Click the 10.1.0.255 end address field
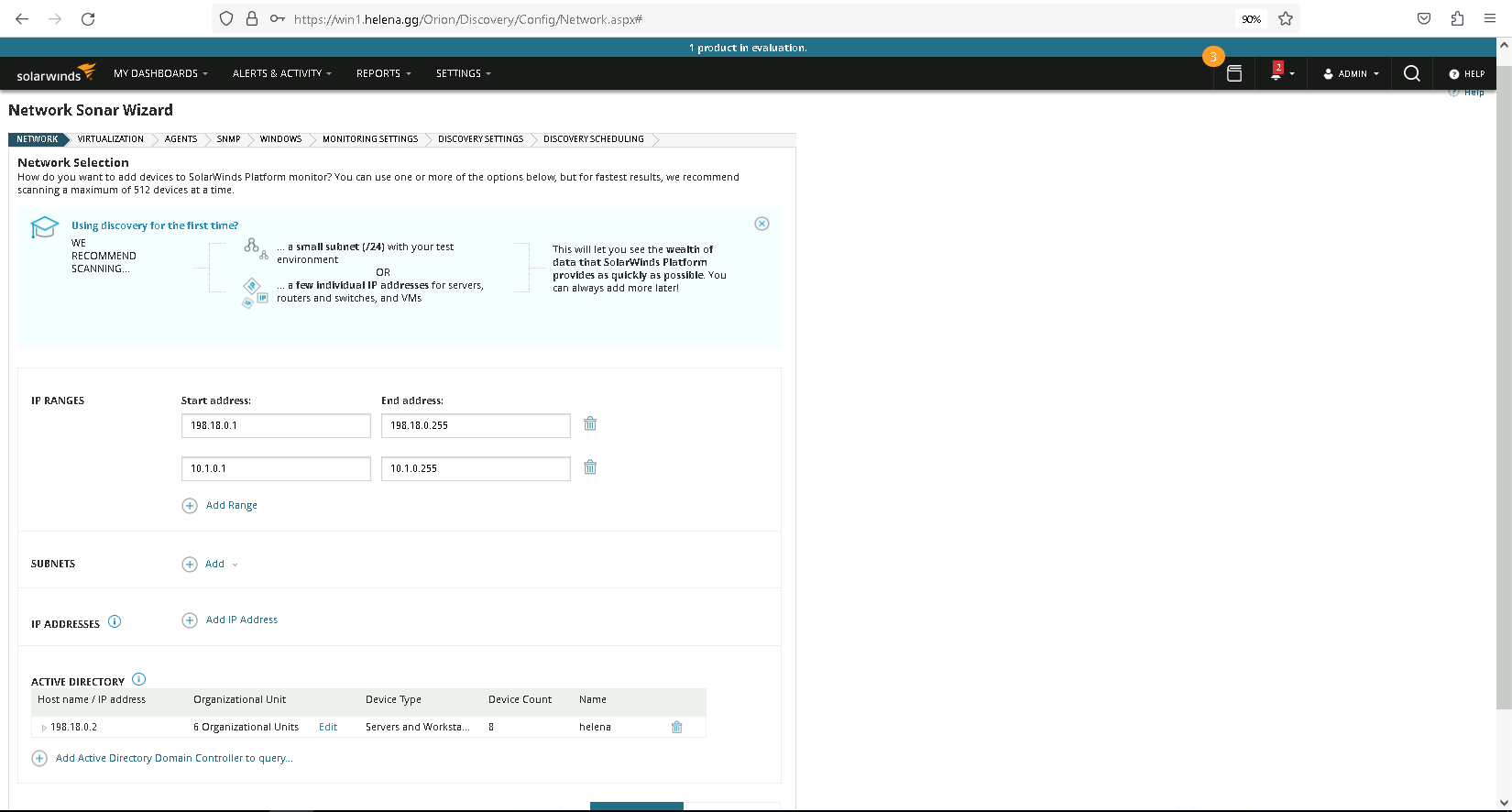 tap(475, 468)
